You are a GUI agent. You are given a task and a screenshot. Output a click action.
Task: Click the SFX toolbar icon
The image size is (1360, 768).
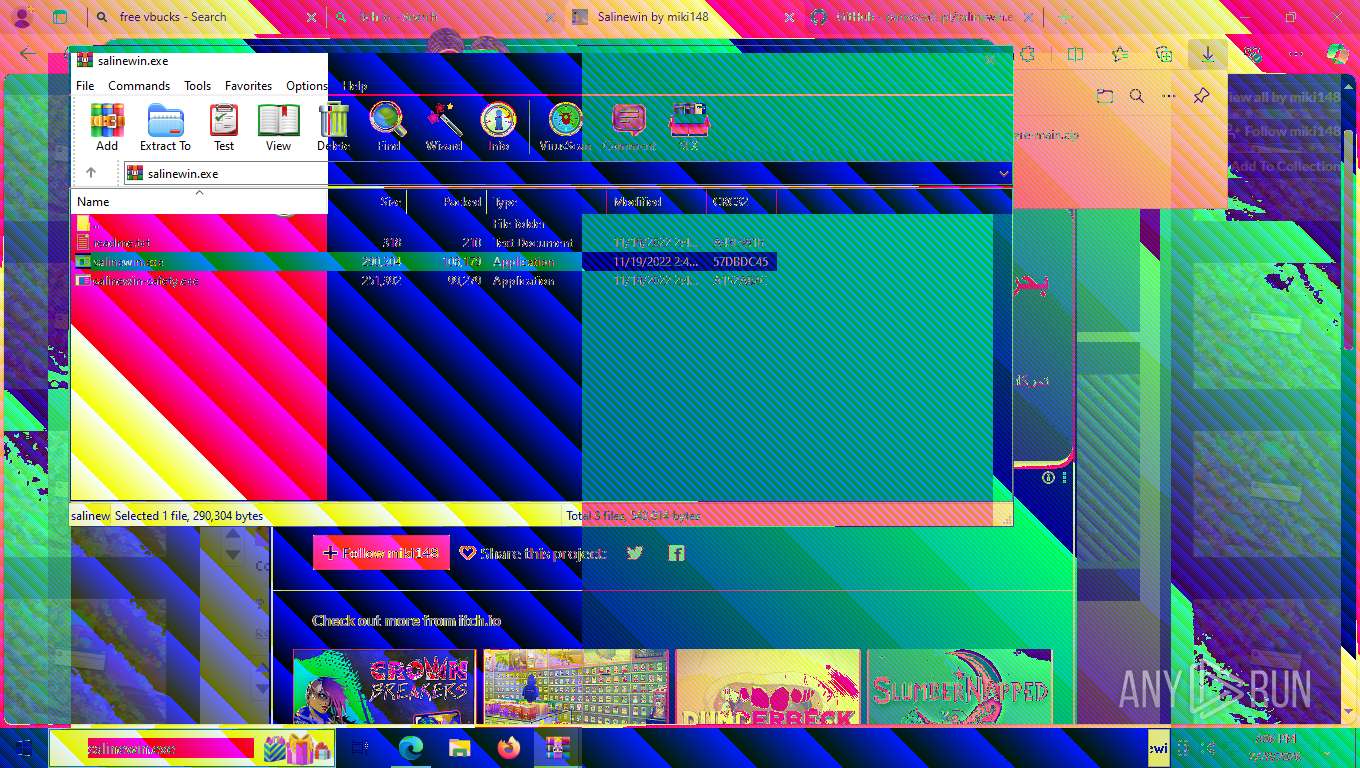coord(688,127)
